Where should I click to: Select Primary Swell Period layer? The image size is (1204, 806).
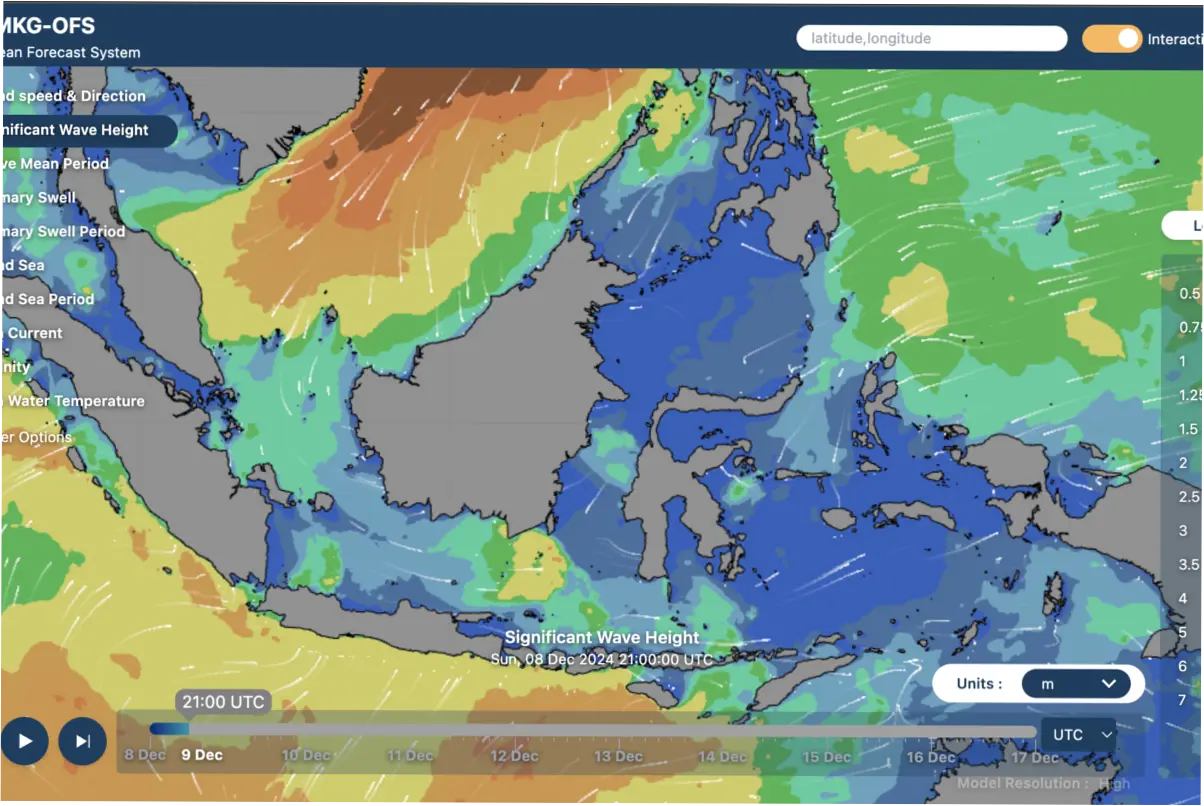point(64,231)
